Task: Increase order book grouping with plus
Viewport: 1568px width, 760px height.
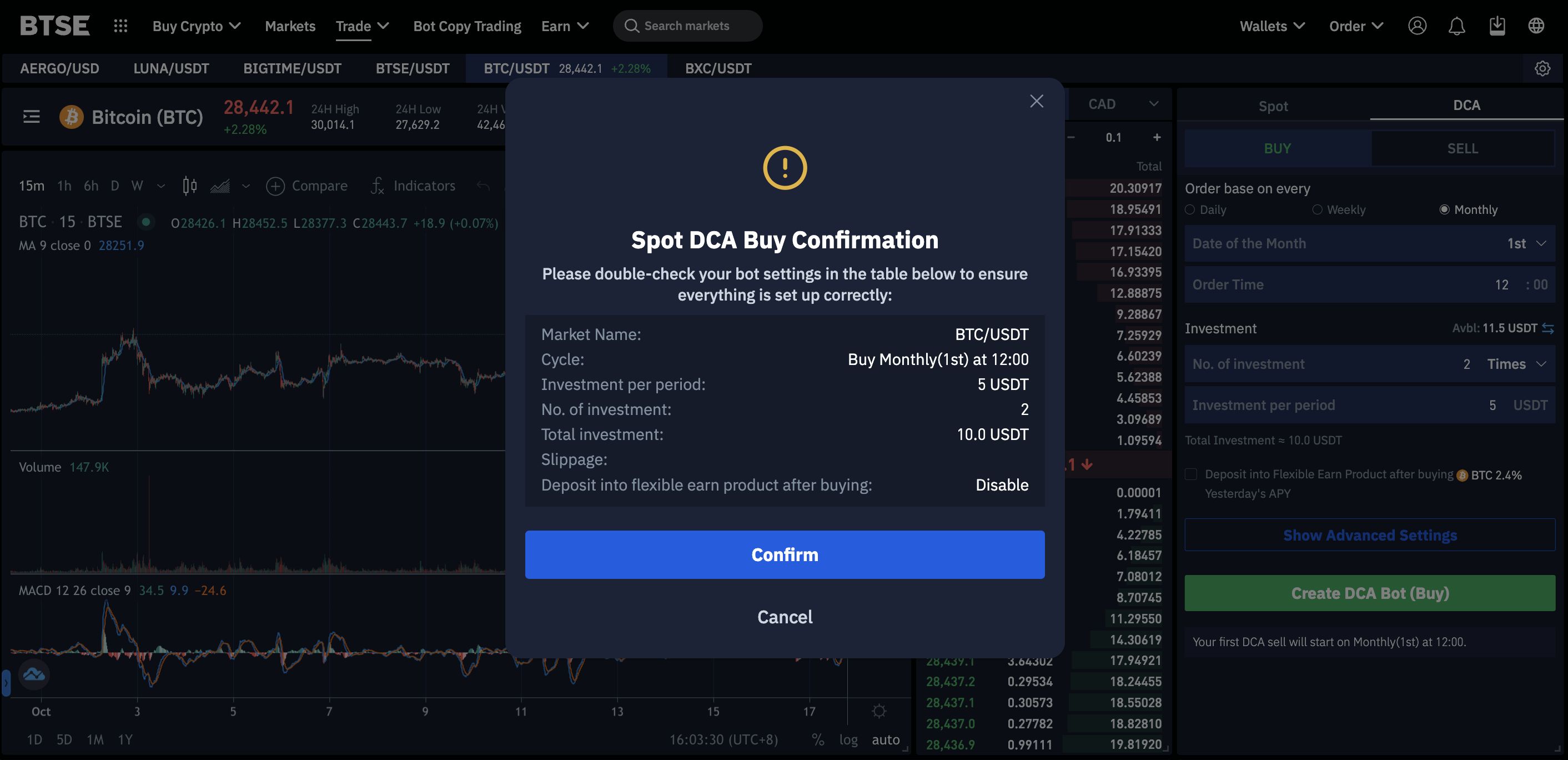Action: (x=1157, y=138)
